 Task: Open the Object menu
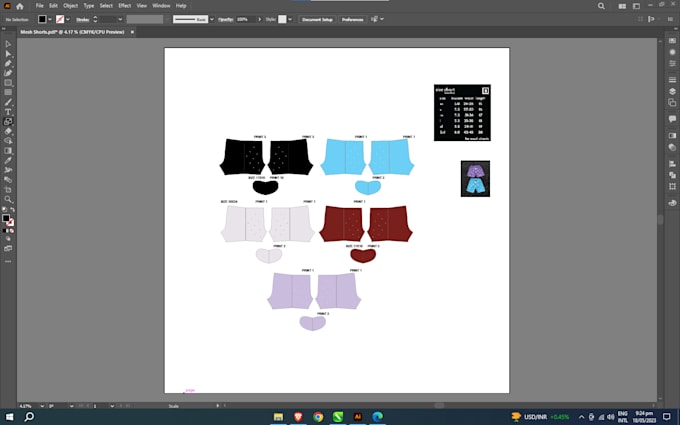[x=70, y=6]
